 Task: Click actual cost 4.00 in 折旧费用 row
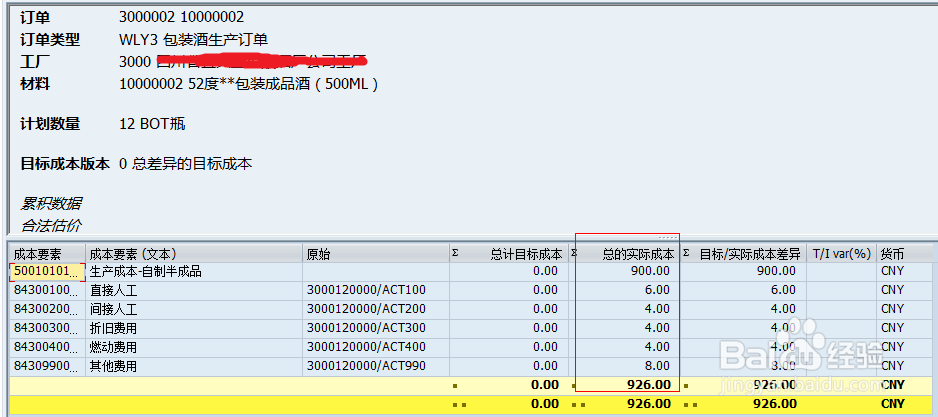657,328
